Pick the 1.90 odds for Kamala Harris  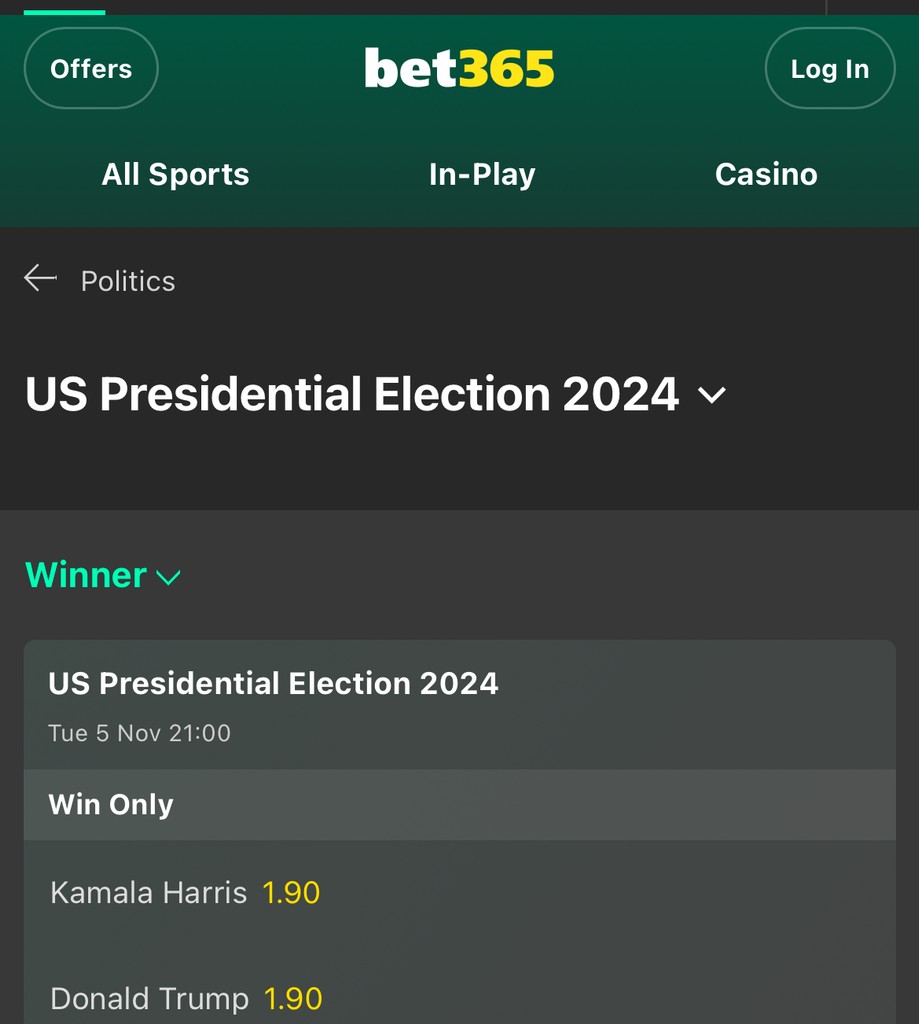(x=291, y=892)
